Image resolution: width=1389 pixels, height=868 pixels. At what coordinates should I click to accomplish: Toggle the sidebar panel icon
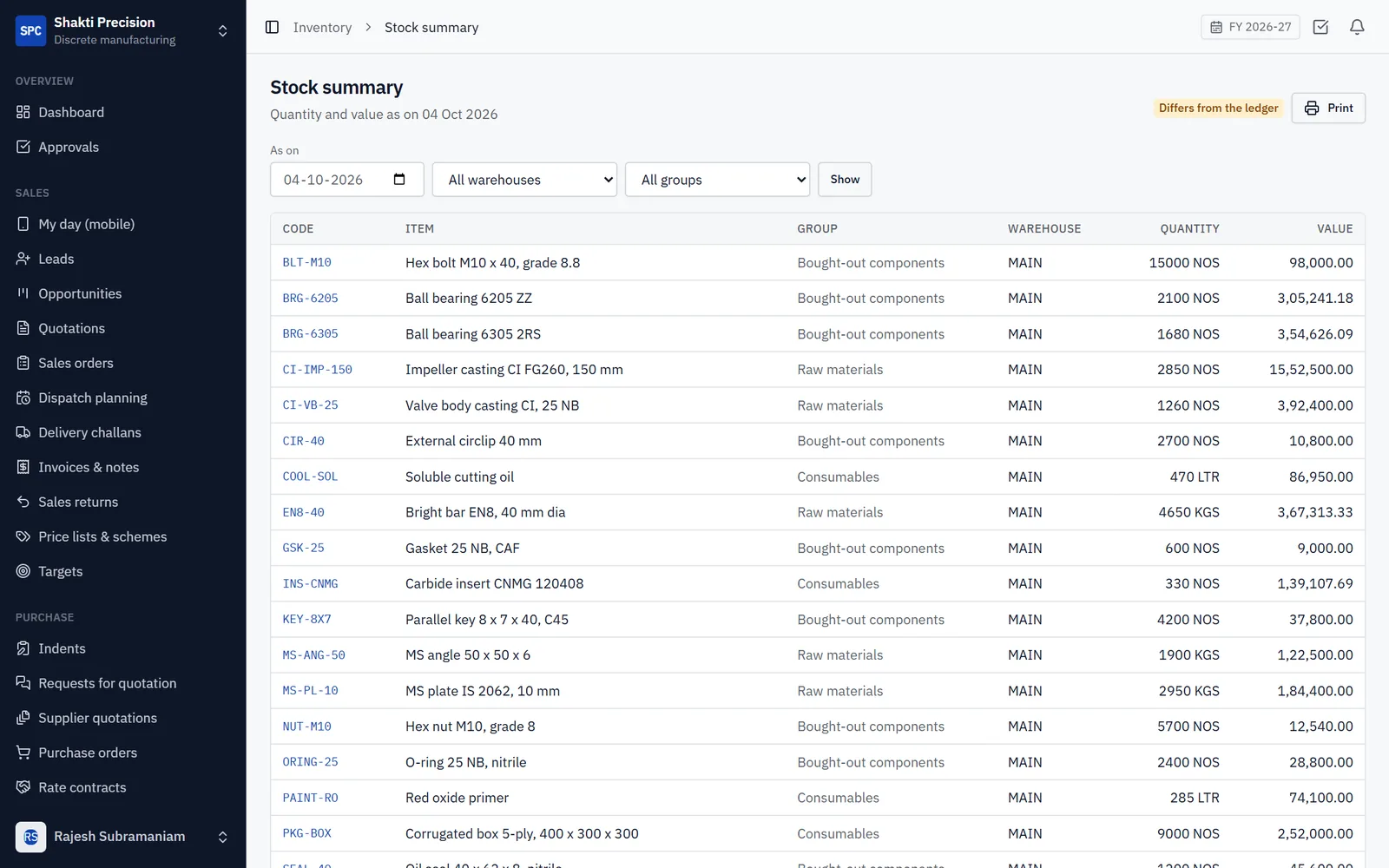point(272,27)
